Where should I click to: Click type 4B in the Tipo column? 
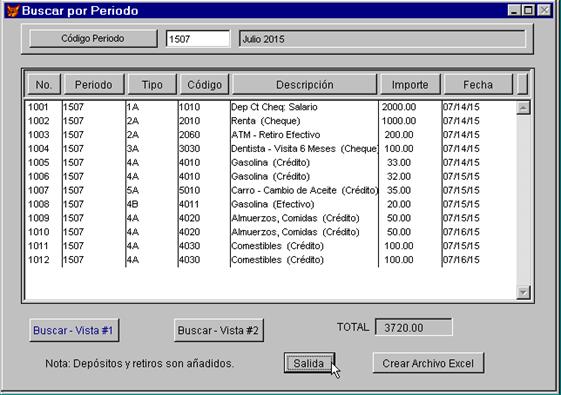(133, 204)
